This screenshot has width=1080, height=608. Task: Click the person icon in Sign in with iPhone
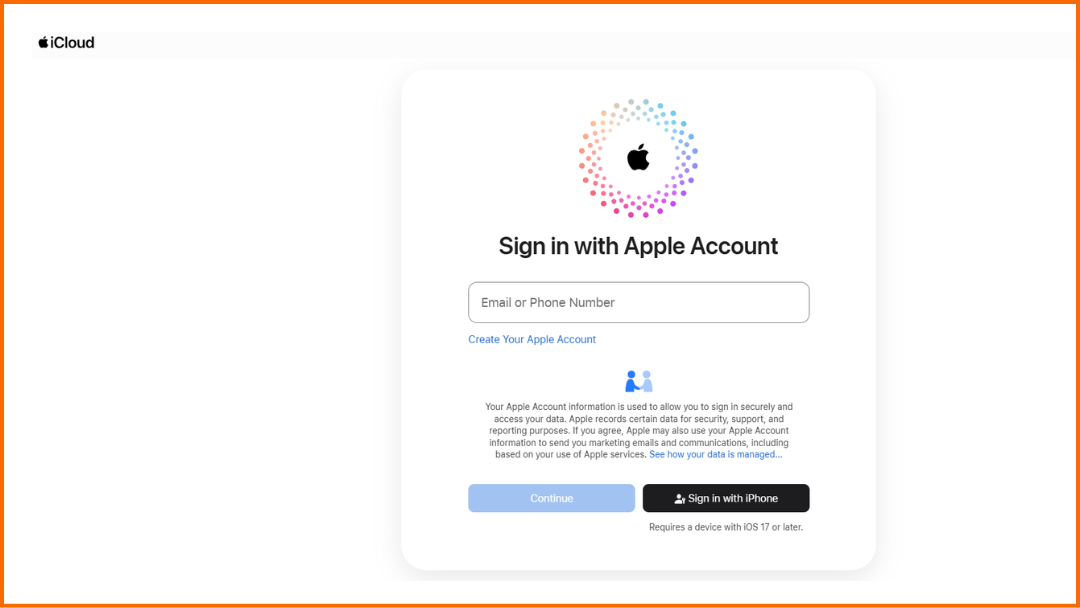point(679,499)
